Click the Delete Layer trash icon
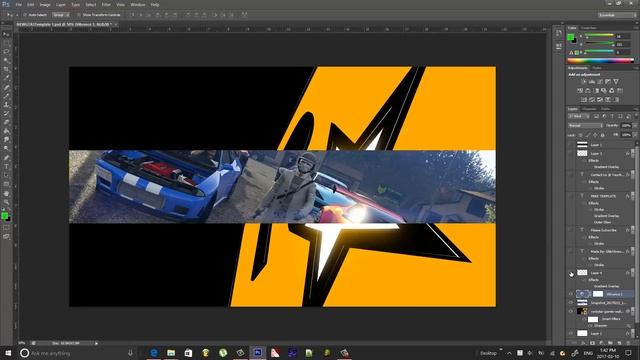Viewport: 640px width, 360px height. pyautogui.click(x=627, y=343)
